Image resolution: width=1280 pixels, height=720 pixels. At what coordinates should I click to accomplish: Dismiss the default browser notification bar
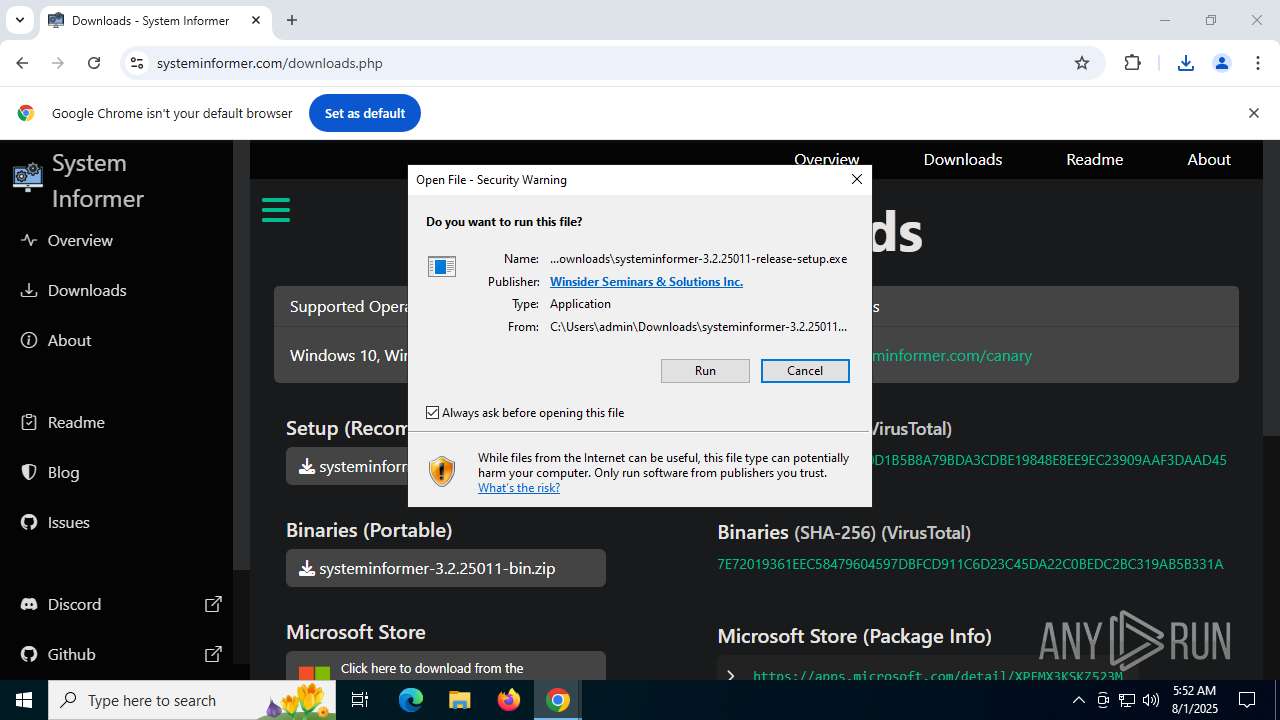coord(1253,113)
